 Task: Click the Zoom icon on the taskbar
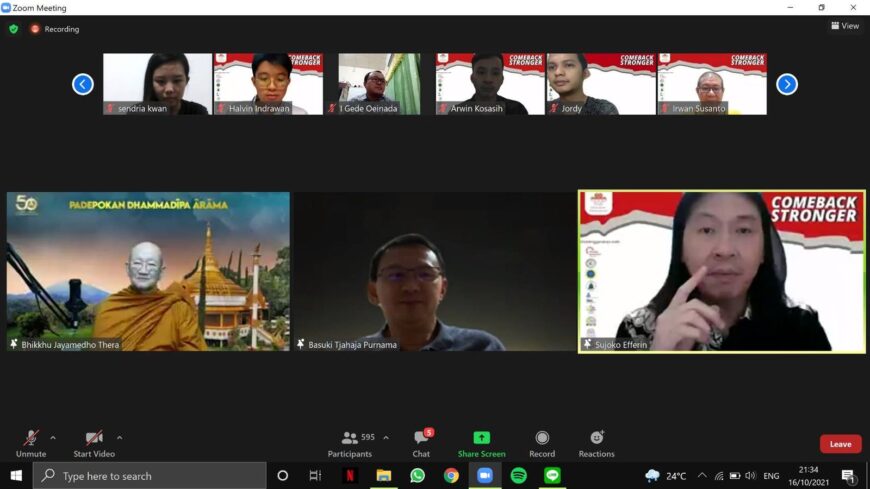pyautogui.click(x=485, y=476)
